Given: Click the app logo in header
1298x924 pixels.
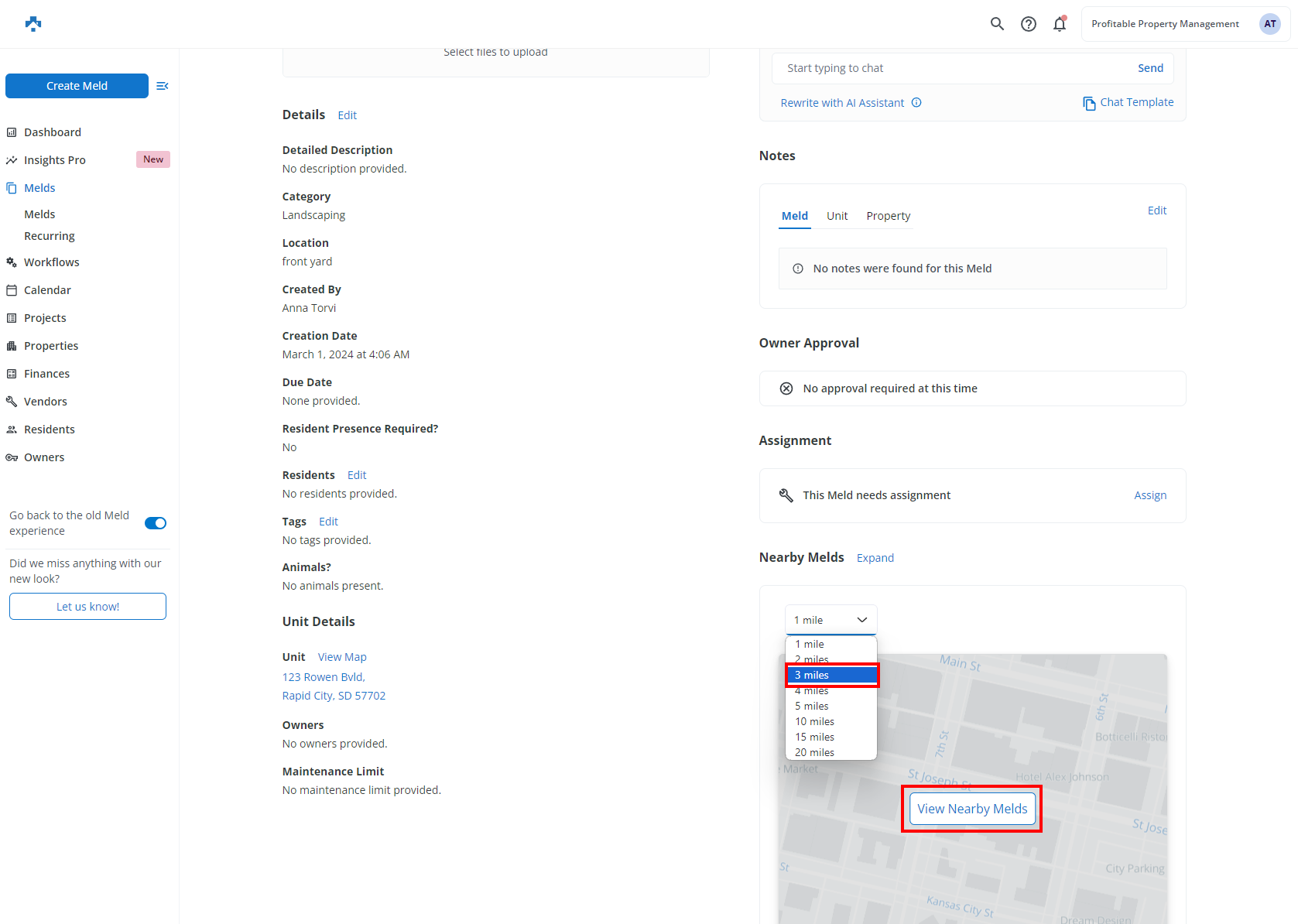Looking at the screenshot, I should tap(33, 24).
